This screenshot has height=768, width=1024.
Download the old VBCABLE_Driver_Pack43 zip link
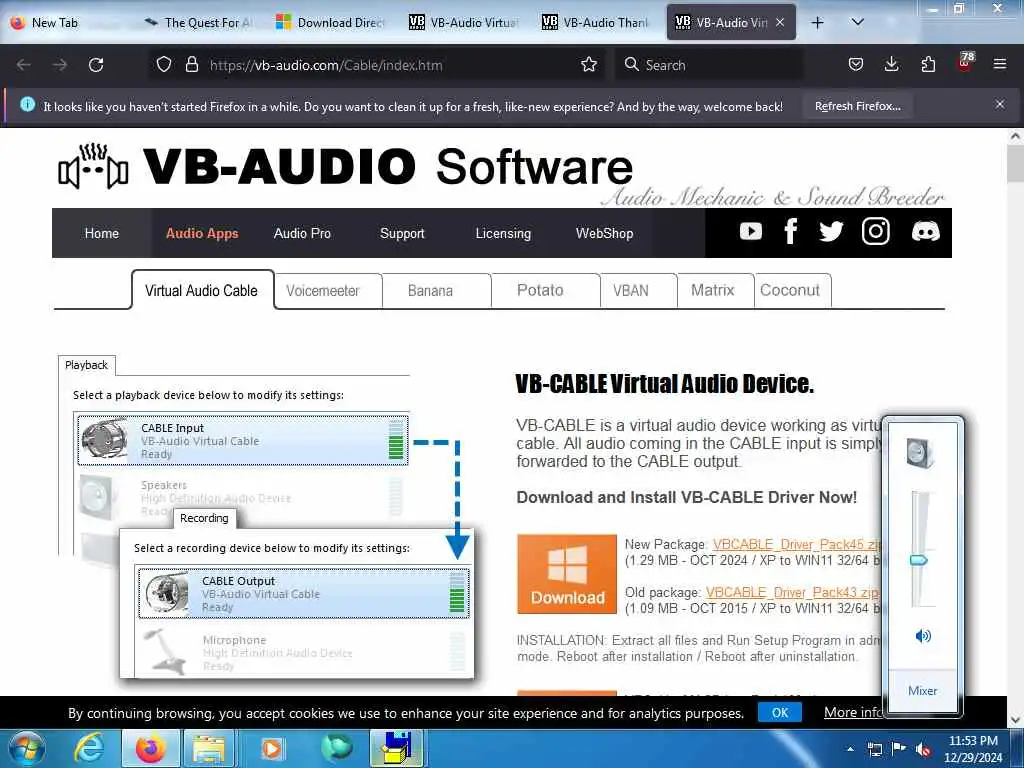792,592
